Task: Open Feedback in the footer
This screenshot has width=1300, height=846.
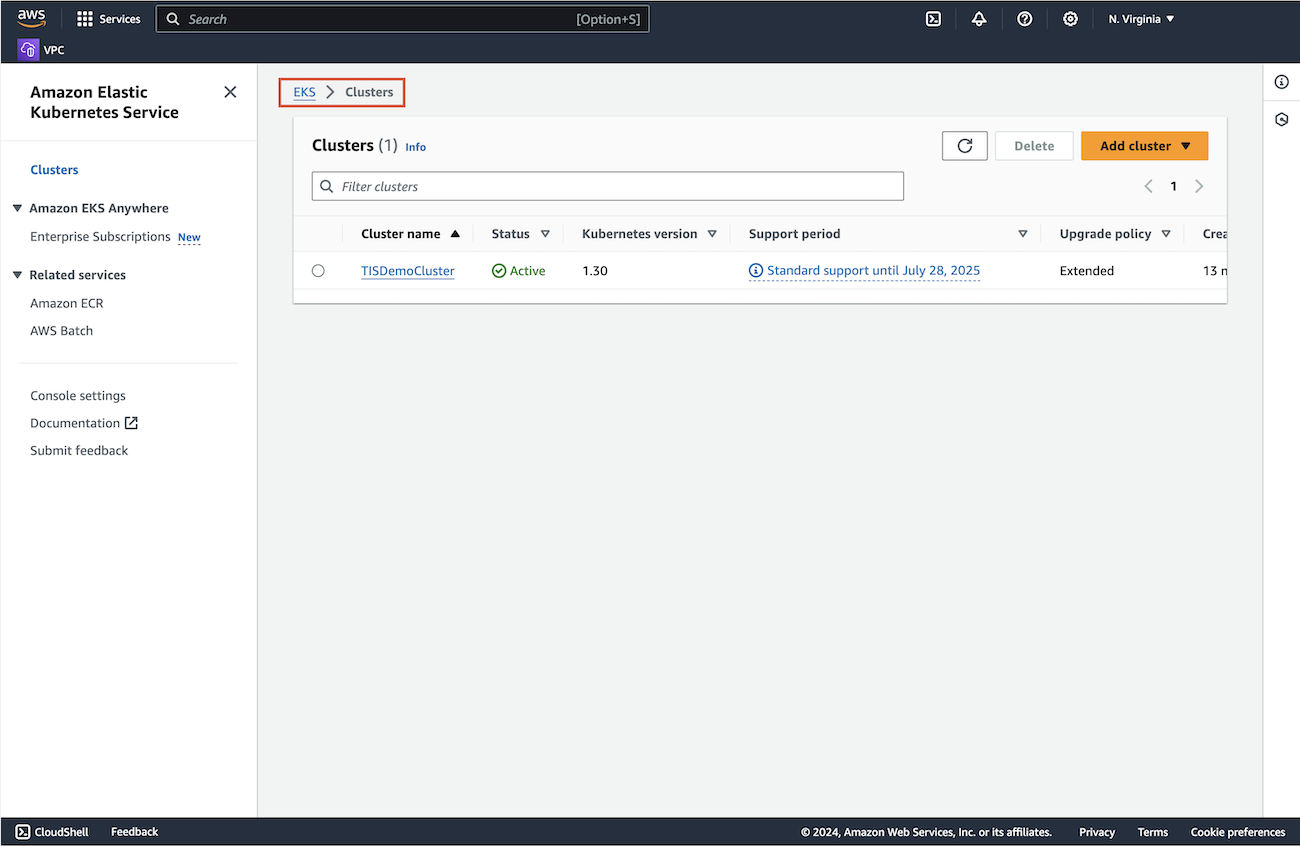Action: click(x=135, y=832)
